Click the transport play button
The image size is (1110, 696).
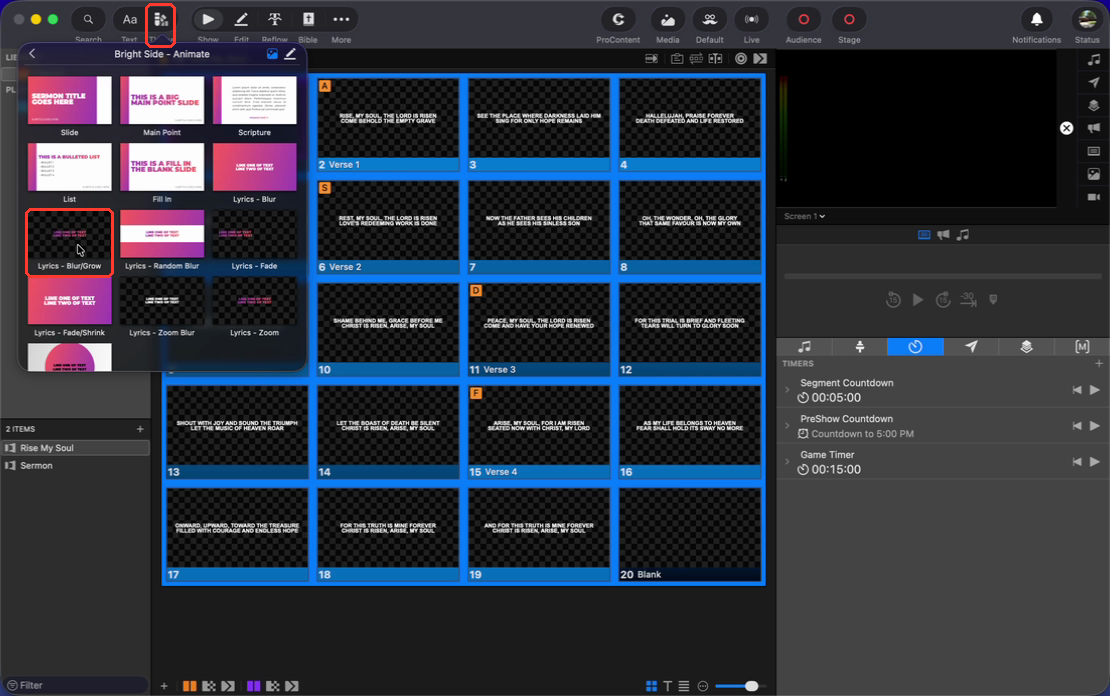tap(917, 300)
